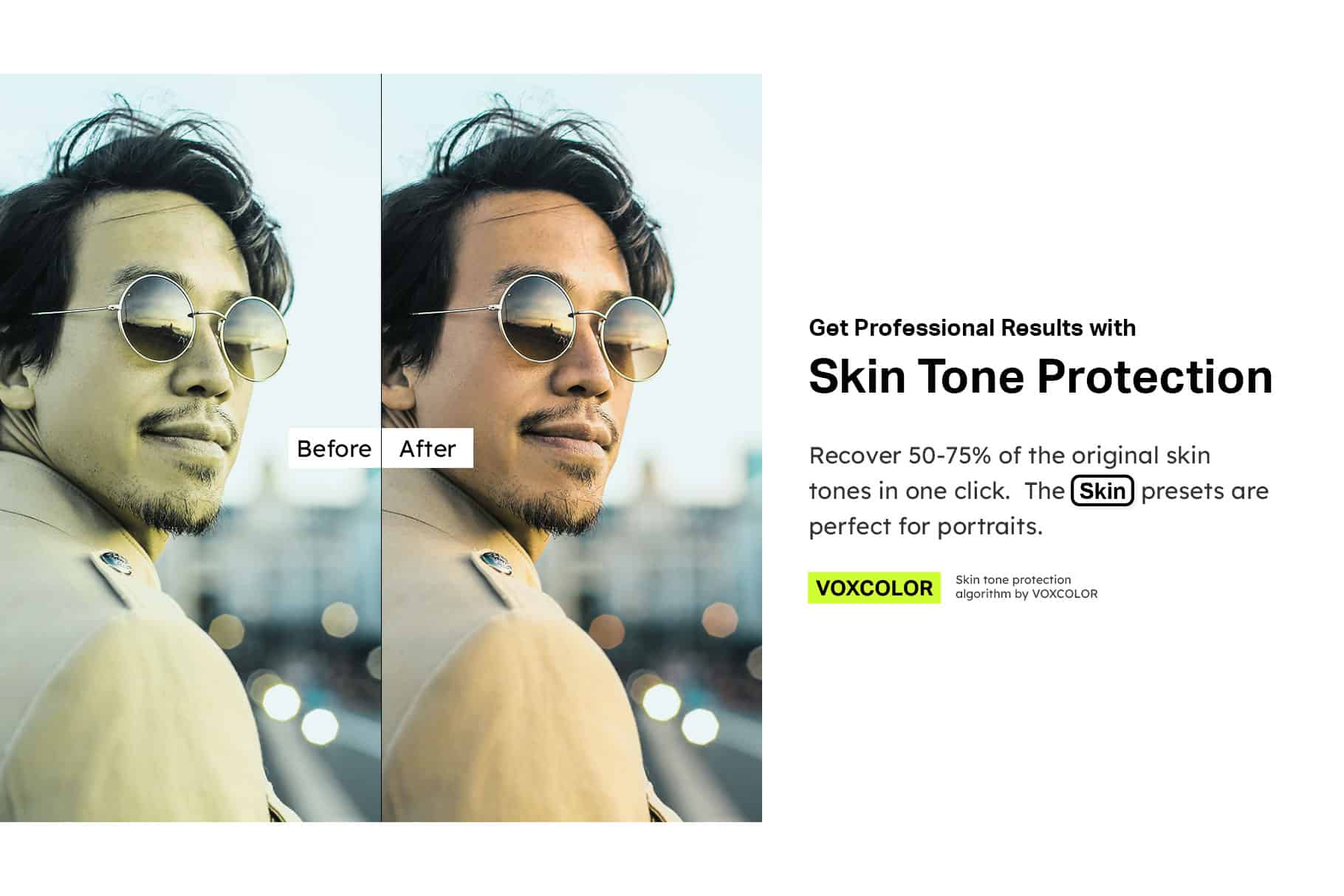This screenshot has width=1344, height=896.
Task: Click the Get Professional Results with subheading
Action: pos(973,328)
